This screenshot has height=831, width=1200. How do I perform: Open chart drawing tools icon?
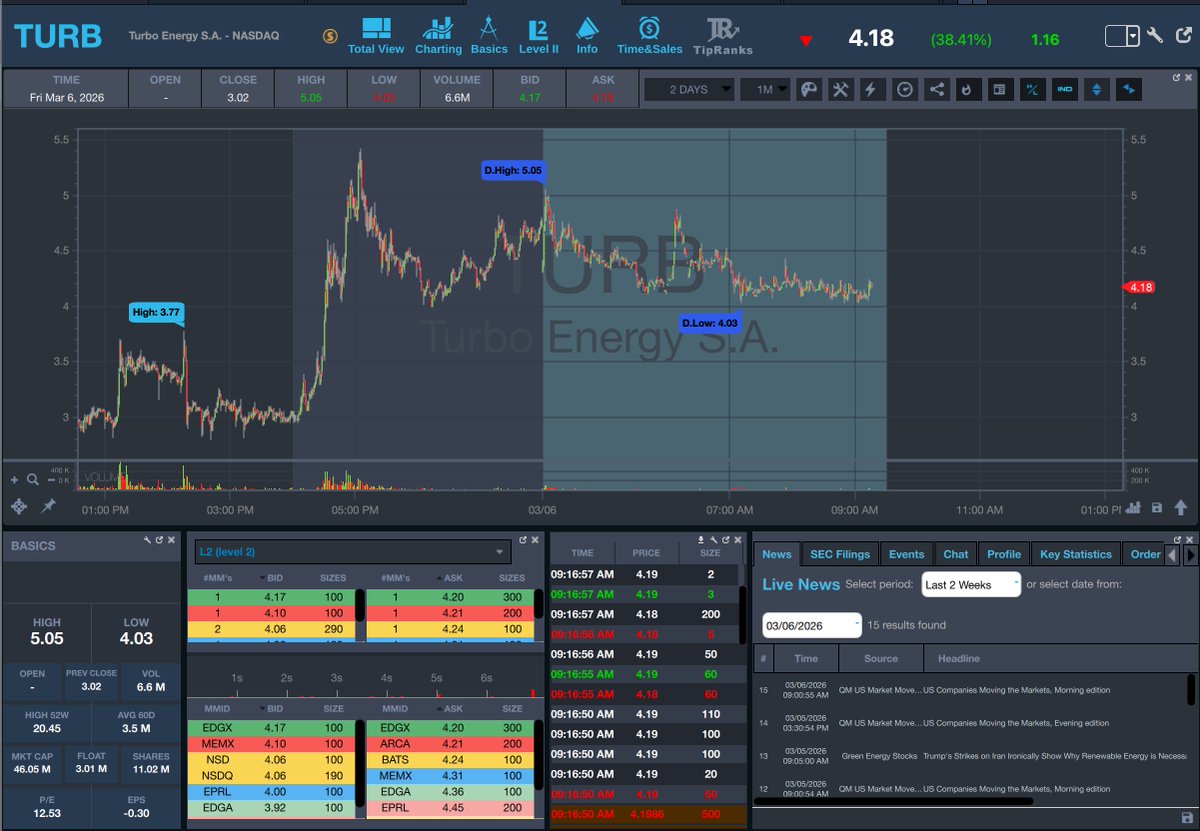(840, 89)
